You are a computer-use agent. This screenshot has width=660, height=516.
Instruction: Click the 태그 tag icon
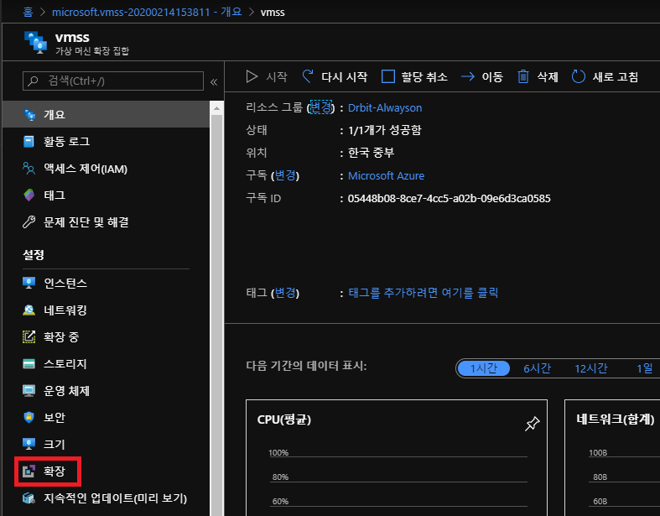(29, 195)
